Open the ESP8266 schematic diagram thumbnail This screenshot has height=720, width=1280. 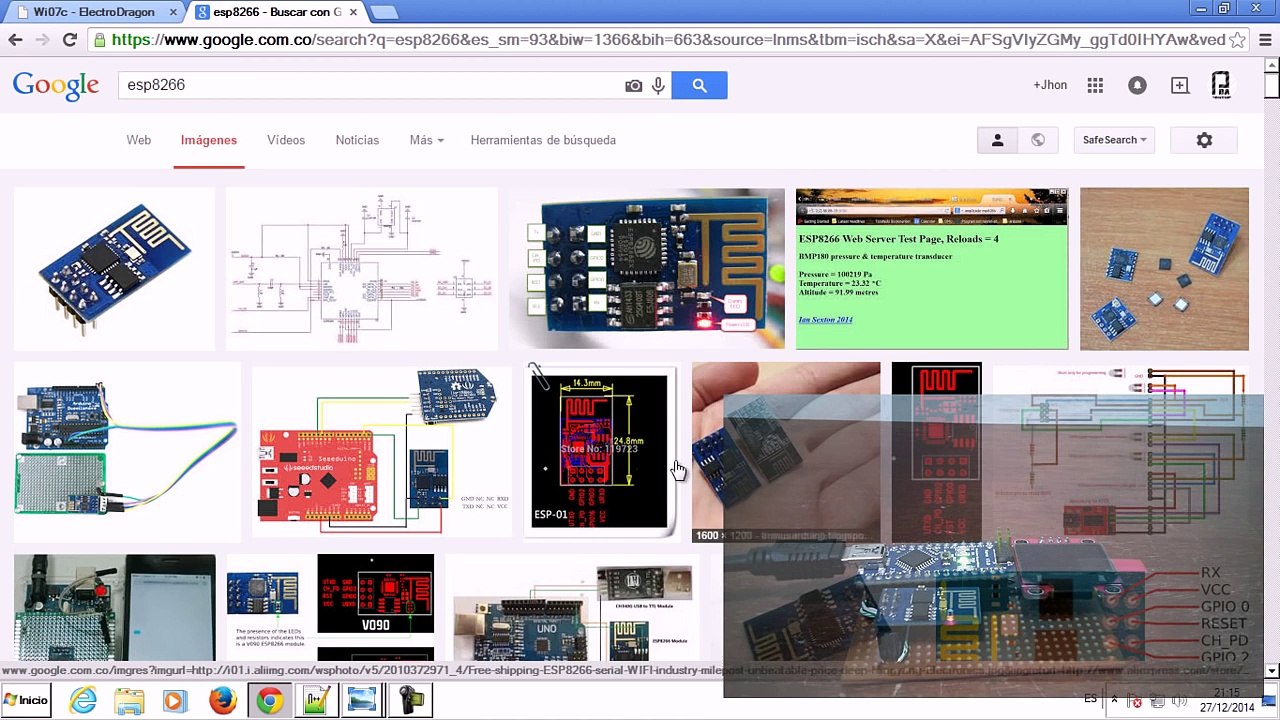362,268
